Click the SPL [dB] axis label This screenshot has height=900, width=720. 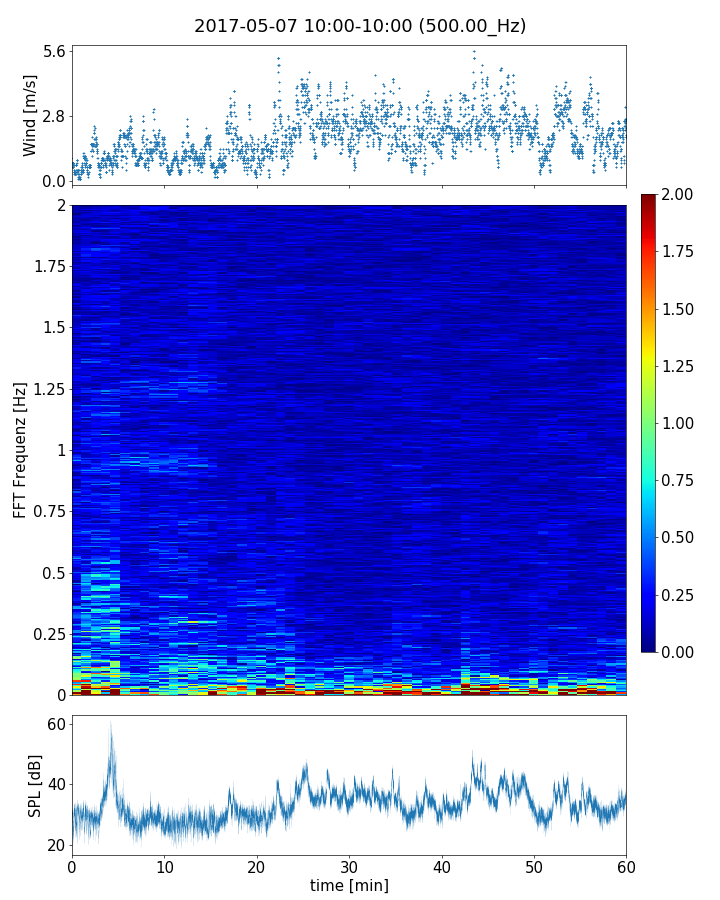35,784
